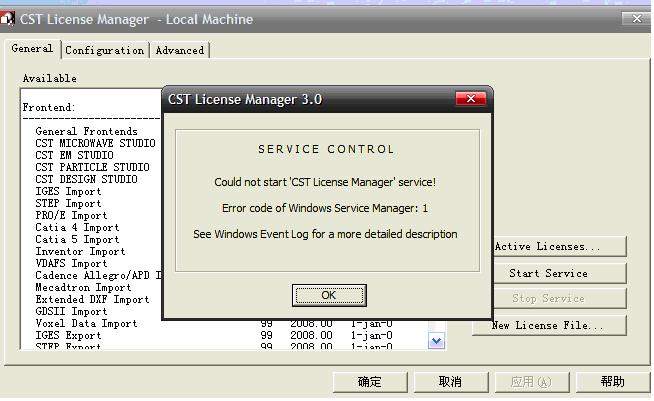
Task: Click the 'Could not start' error message
Action: (325, 182)
